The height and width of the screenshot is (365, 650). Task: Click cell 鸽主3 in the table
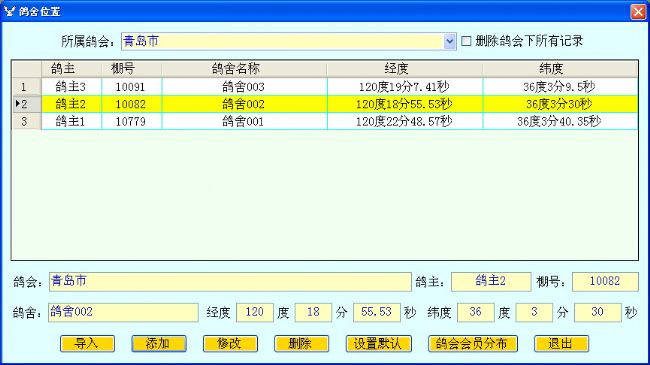pyautogui.click(x=71, y=87)
